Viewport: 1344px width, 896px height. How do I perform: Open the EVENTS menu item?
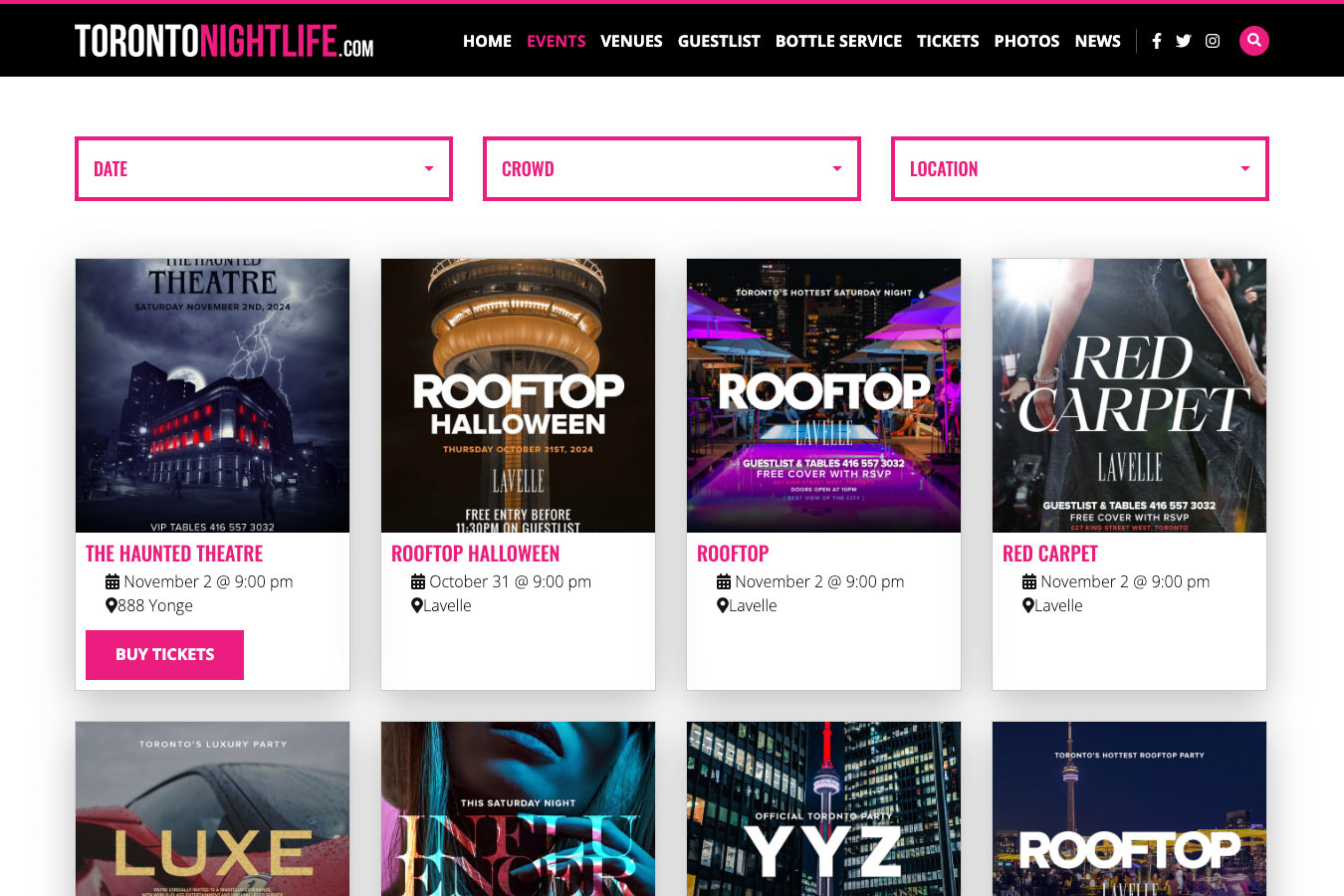point(556,41)
